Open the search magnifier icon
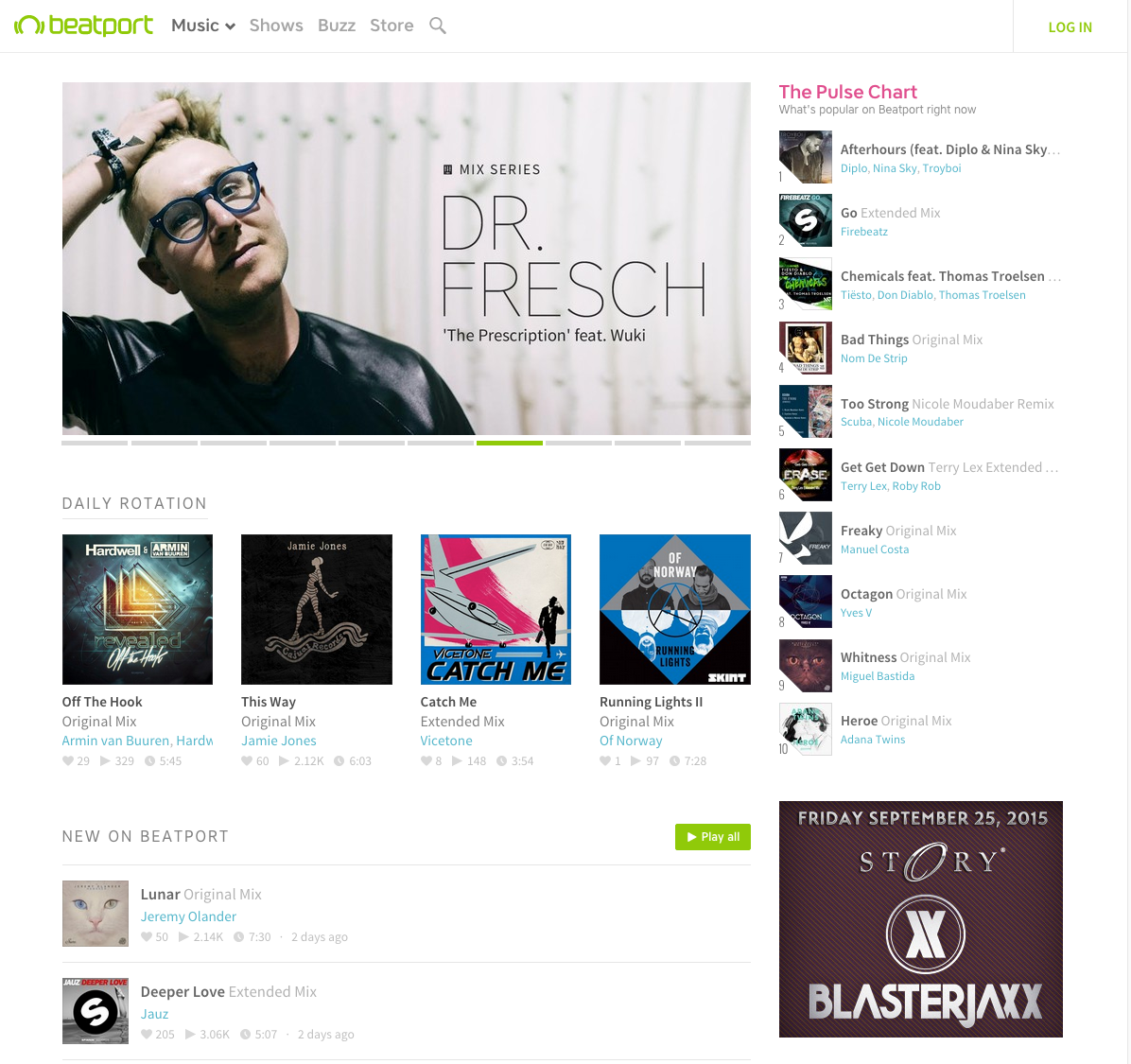The height and width of the screenshot is (1064, 1131). coord(437,26)
